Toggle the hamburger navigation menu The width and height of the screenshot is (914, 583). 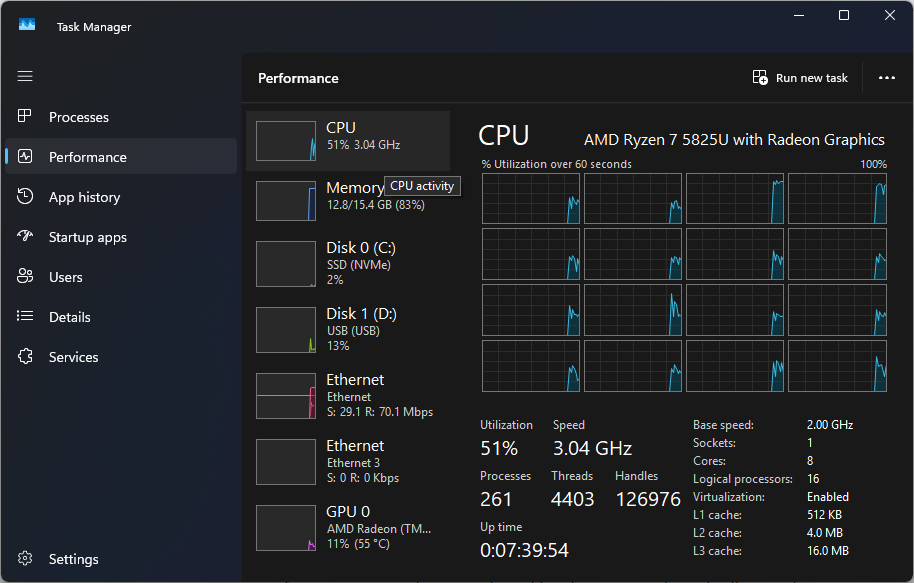pyautogui.click(x=26, y=76)
